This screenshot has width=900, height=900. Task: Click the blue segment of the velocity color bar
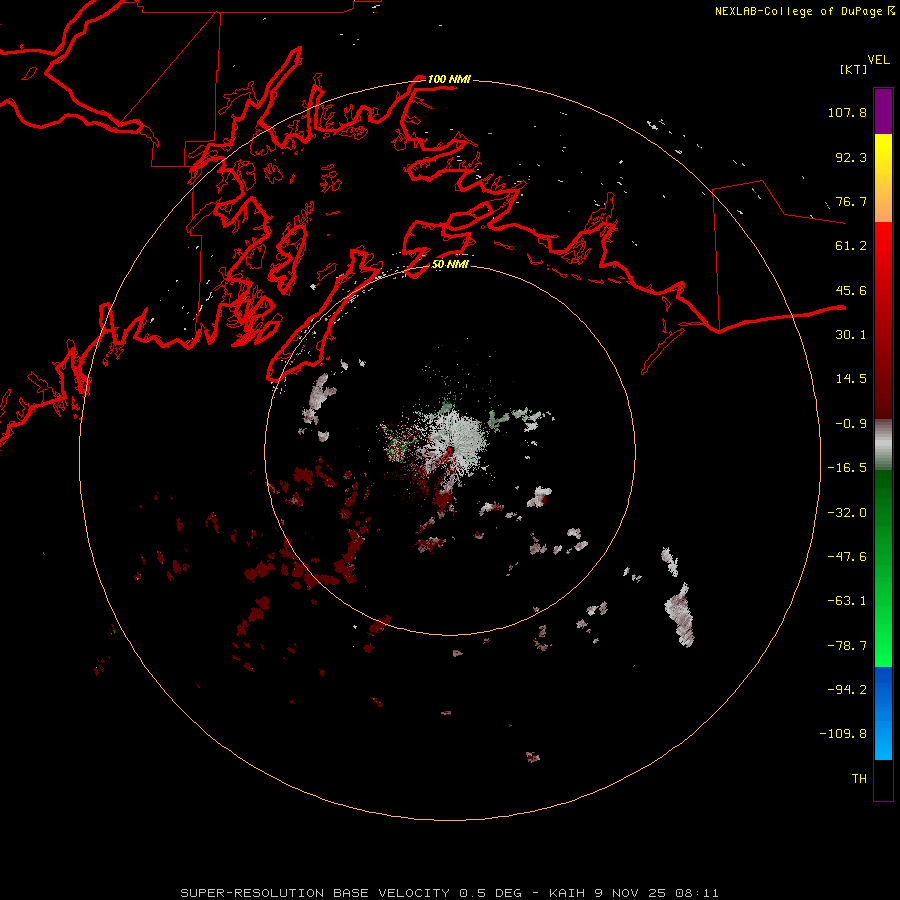click(883, 713)
